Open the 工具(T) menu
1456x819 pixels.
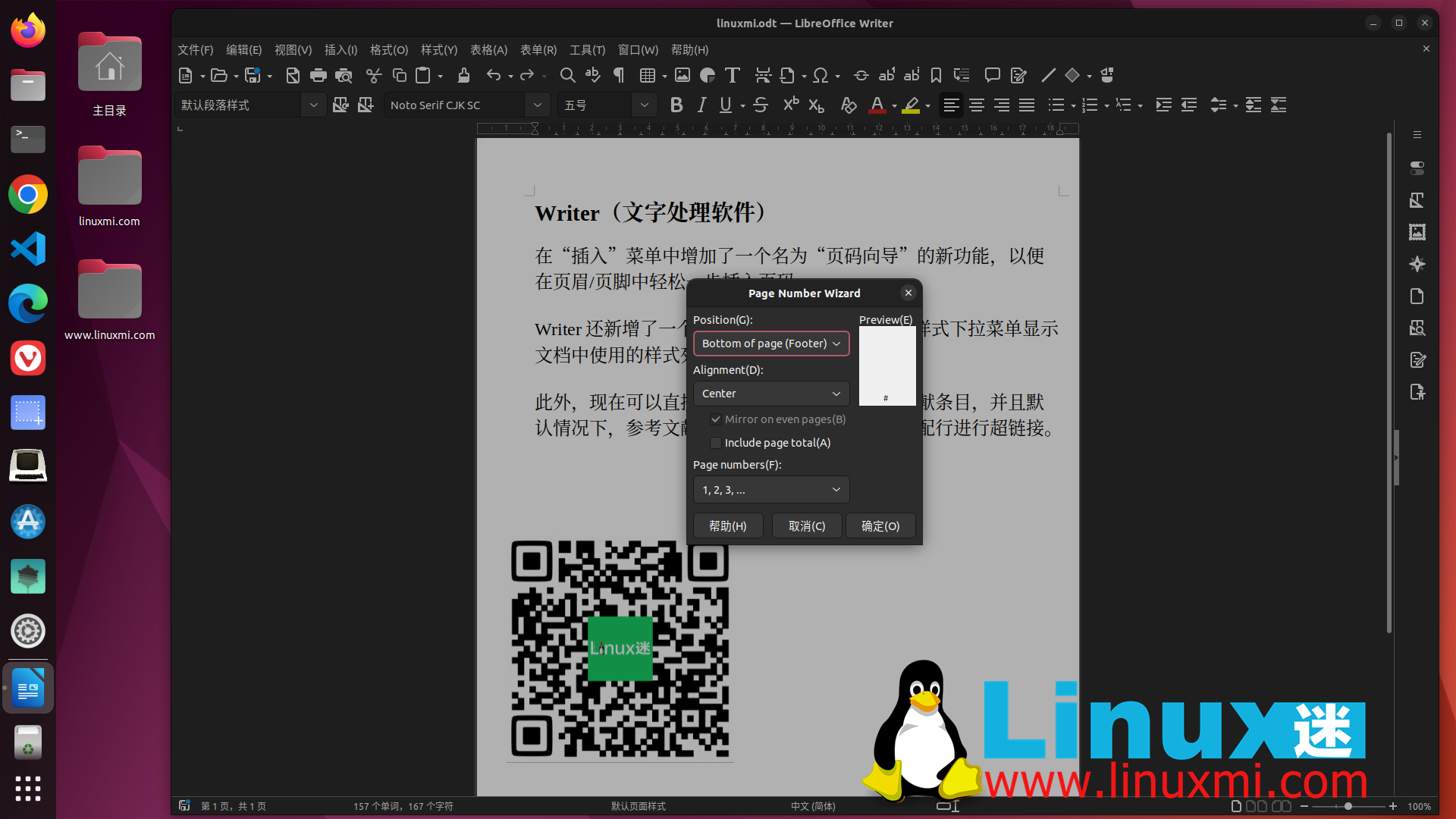(587, 49)
